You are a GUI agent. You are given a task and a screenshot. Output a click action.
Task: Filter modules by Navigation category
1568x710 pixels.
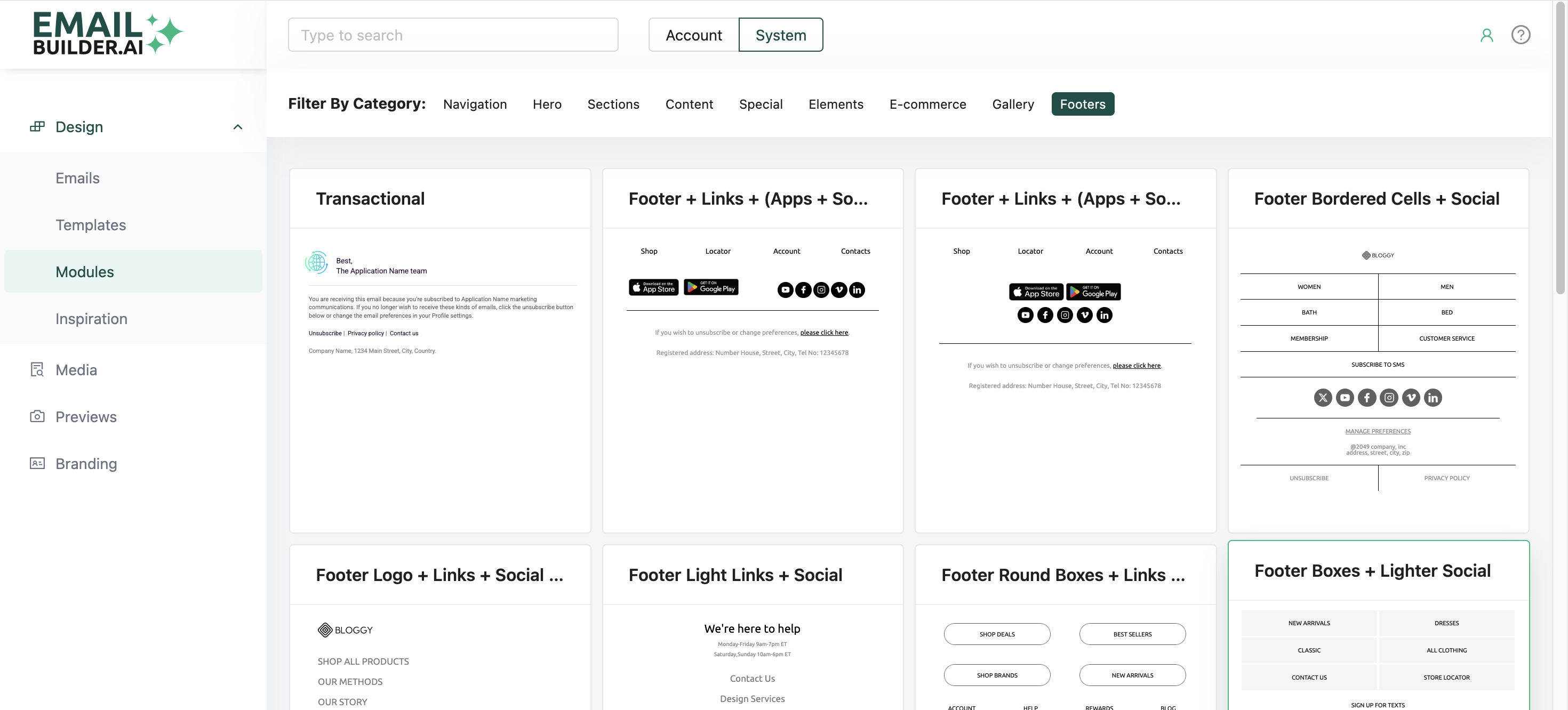click(x=475, y=104)
